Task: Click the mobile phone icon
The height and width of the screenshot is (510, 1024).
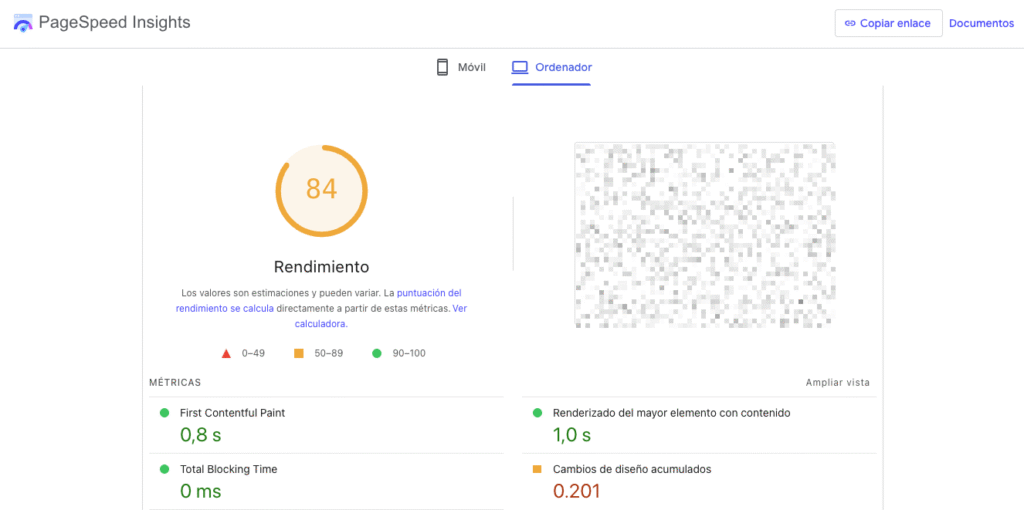Action: tap(443, 67)
